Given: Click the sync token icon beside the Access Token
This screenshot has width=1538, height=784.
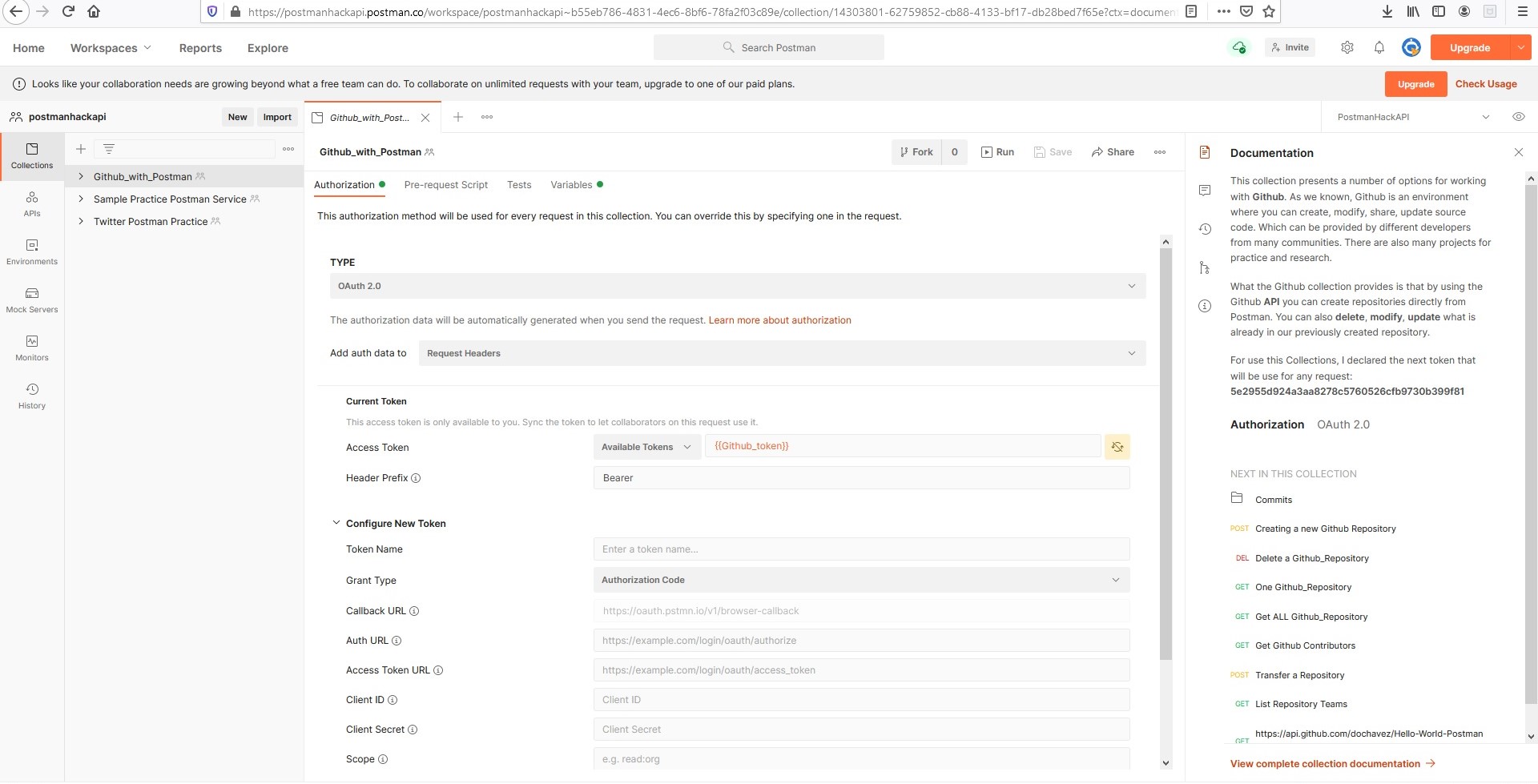Looking at the screenshot, I should [x=1117, y=447].
